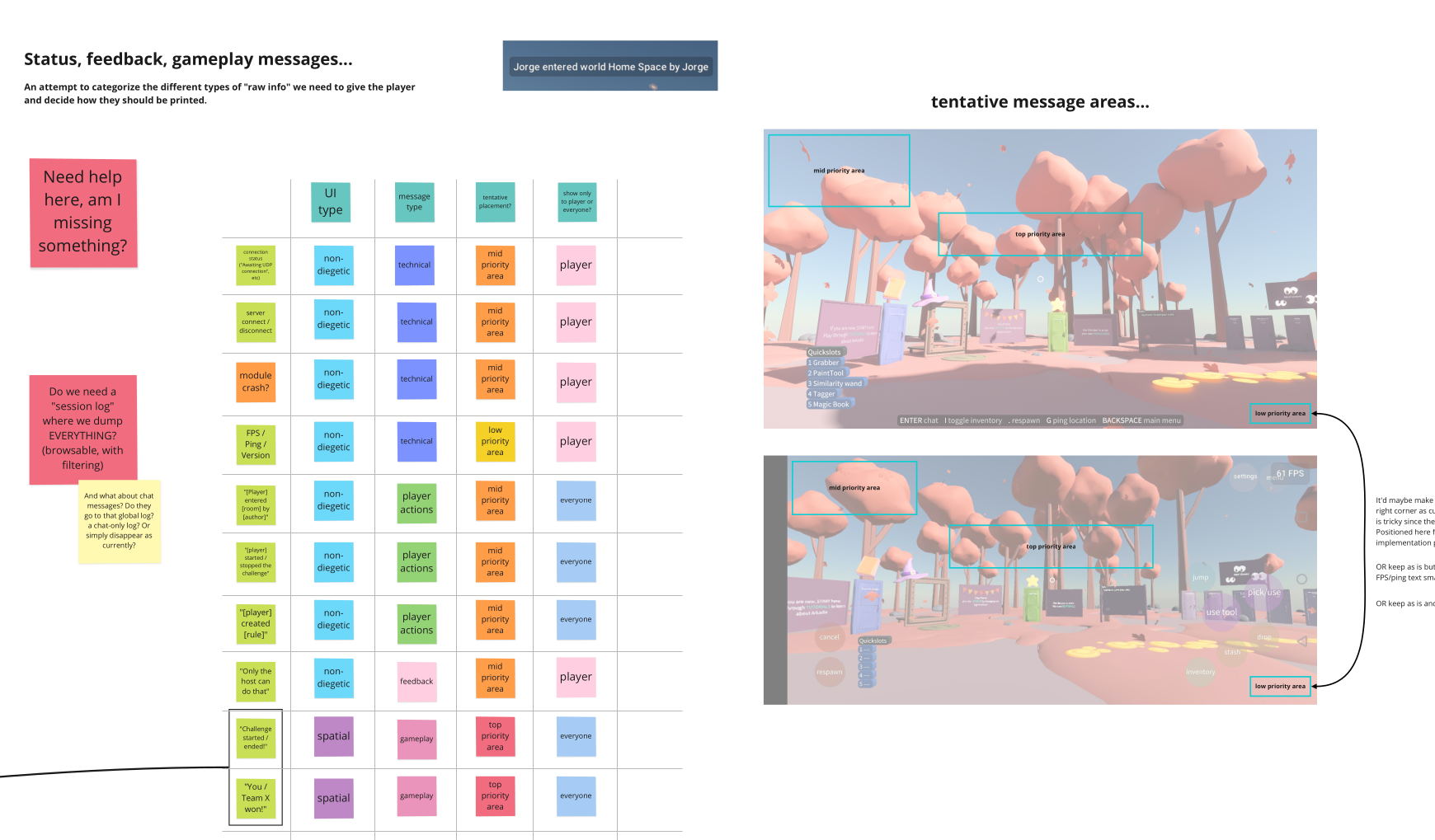Click "top priority area" in the "You / Team X won" row
The height and width of the screenshot is (840, 1435).
point(495,796)
